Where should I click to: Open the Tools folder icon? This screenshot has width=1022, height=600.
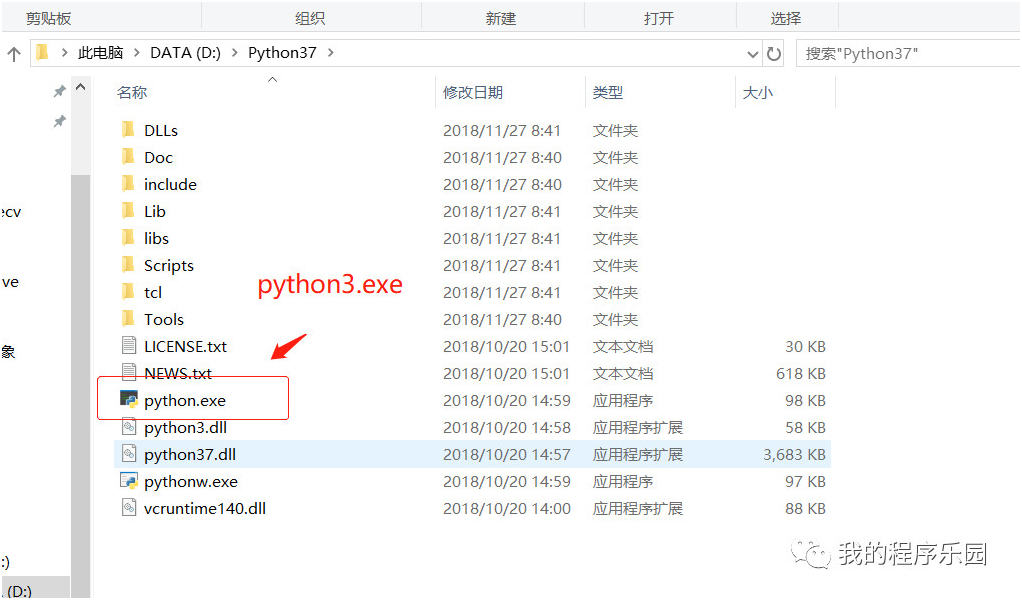point(128,319)
